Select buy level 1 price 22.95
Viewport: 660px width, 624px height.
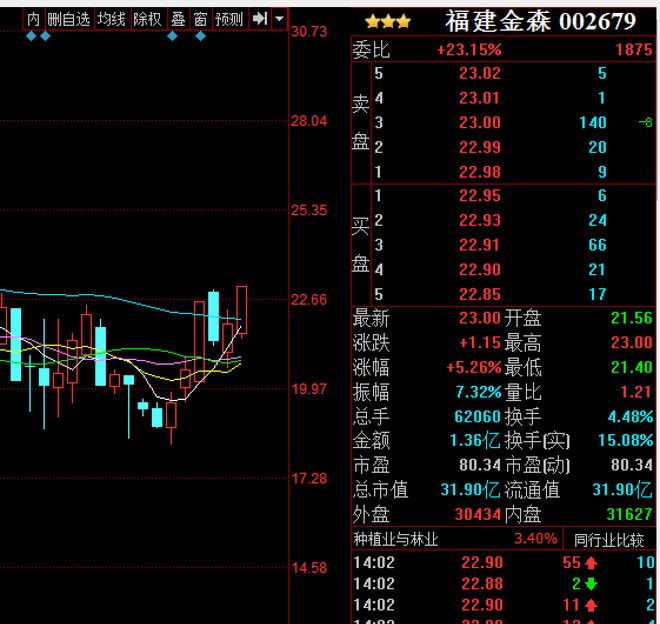tap(479, 196)
